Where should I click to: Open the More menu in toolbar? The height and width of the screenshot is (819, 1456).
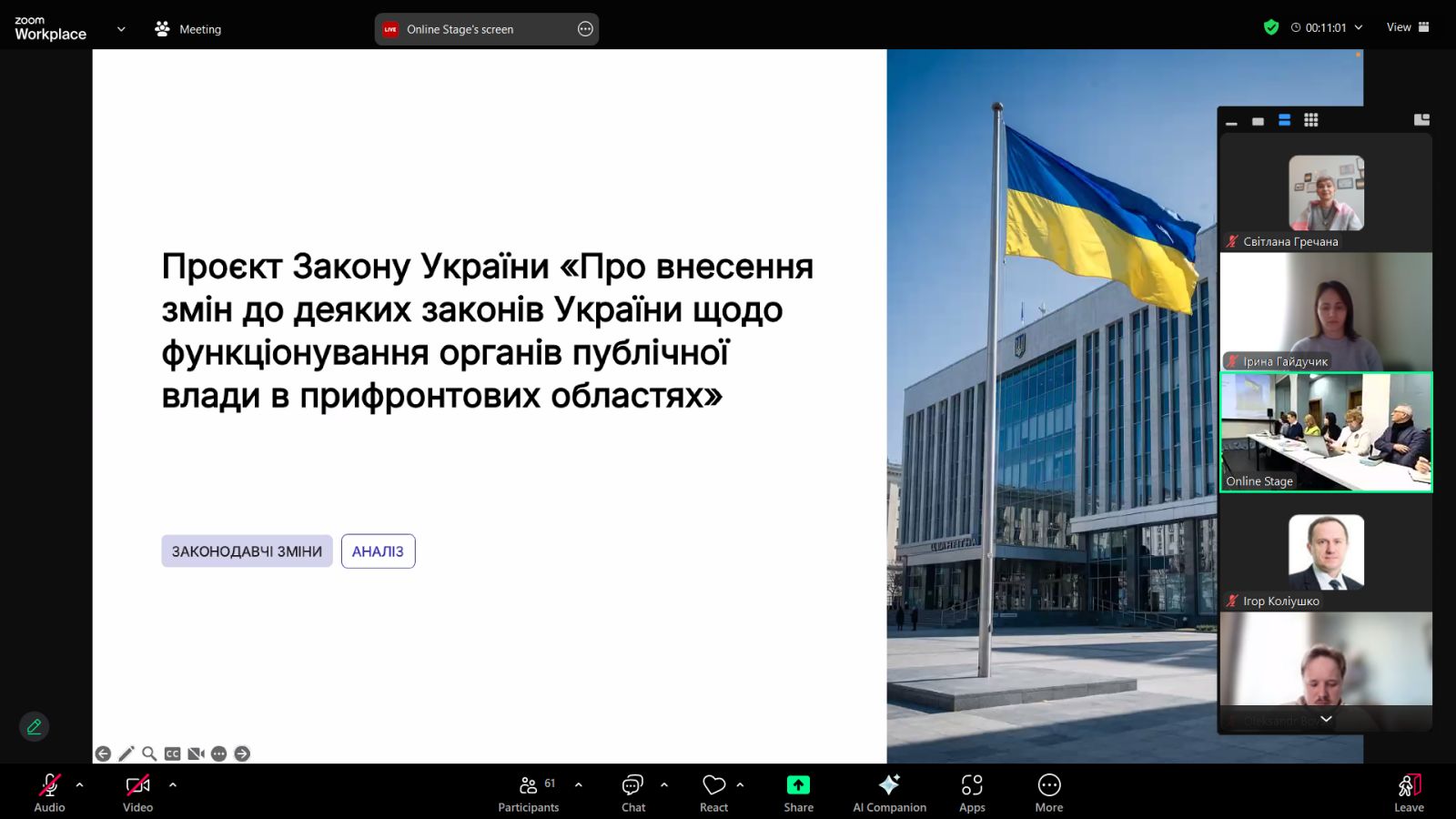click(x=1048, y=793)
